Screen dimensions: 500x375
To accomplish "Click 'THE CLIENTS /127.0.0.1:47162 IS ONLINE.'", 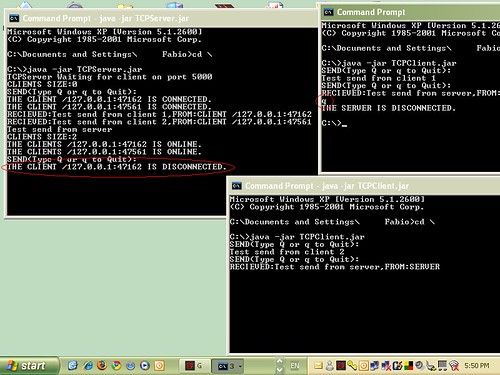I will [x=104, y=144].
